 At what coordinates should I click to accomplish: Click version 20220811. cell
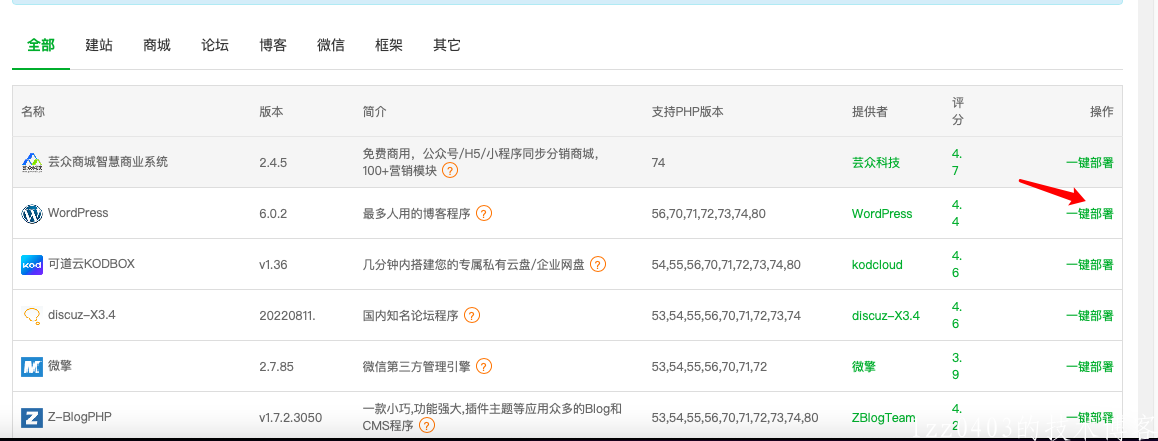(x=287, y=315)
